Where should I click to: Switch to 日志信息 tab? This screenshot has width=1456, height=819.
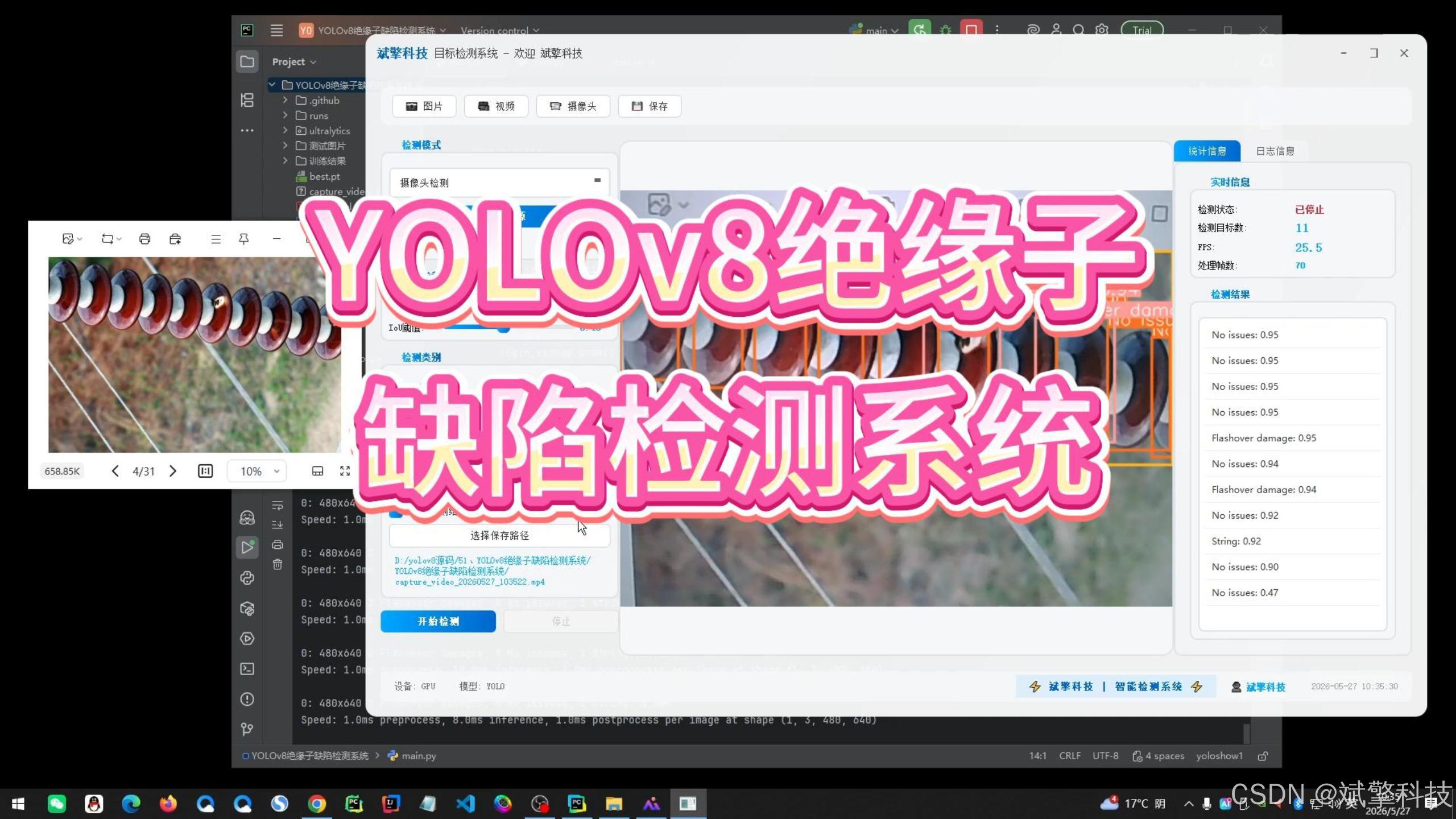(1275, 151)
